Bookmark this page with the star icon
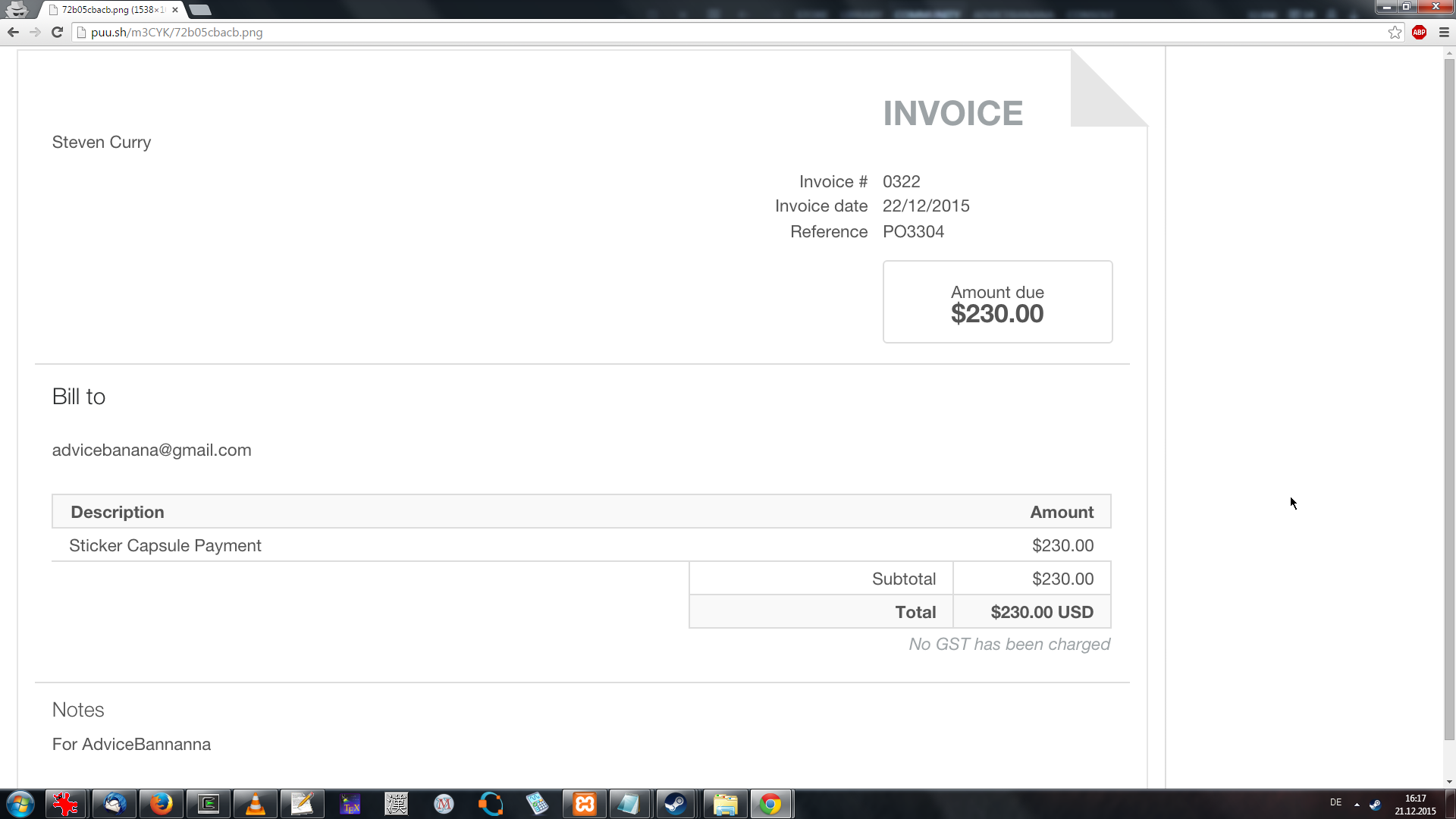Screen dimensions: 1456x819 1395,32
